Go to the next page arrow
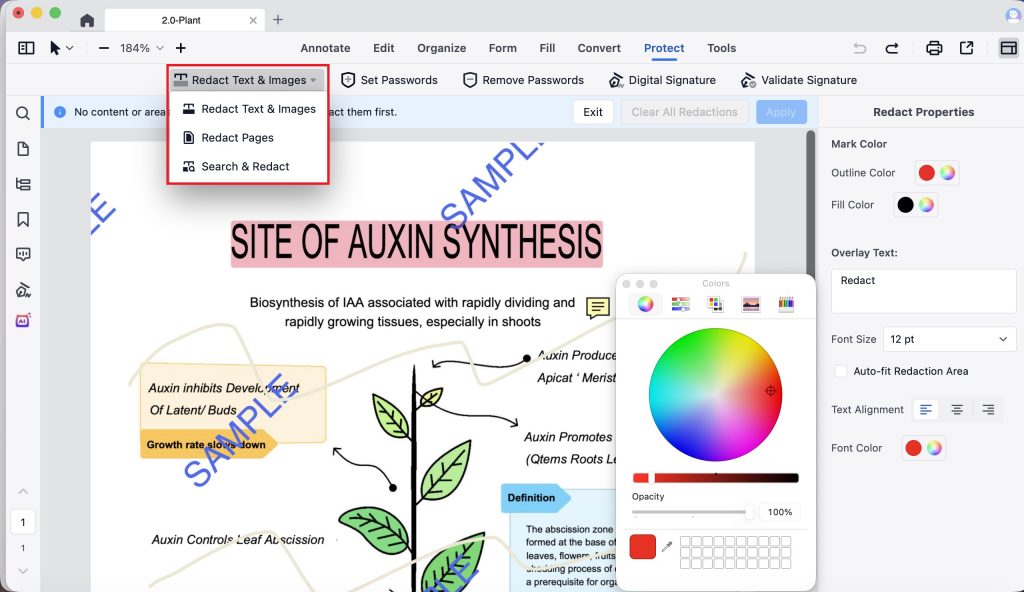1024x592 pixels. coord(23,571)
